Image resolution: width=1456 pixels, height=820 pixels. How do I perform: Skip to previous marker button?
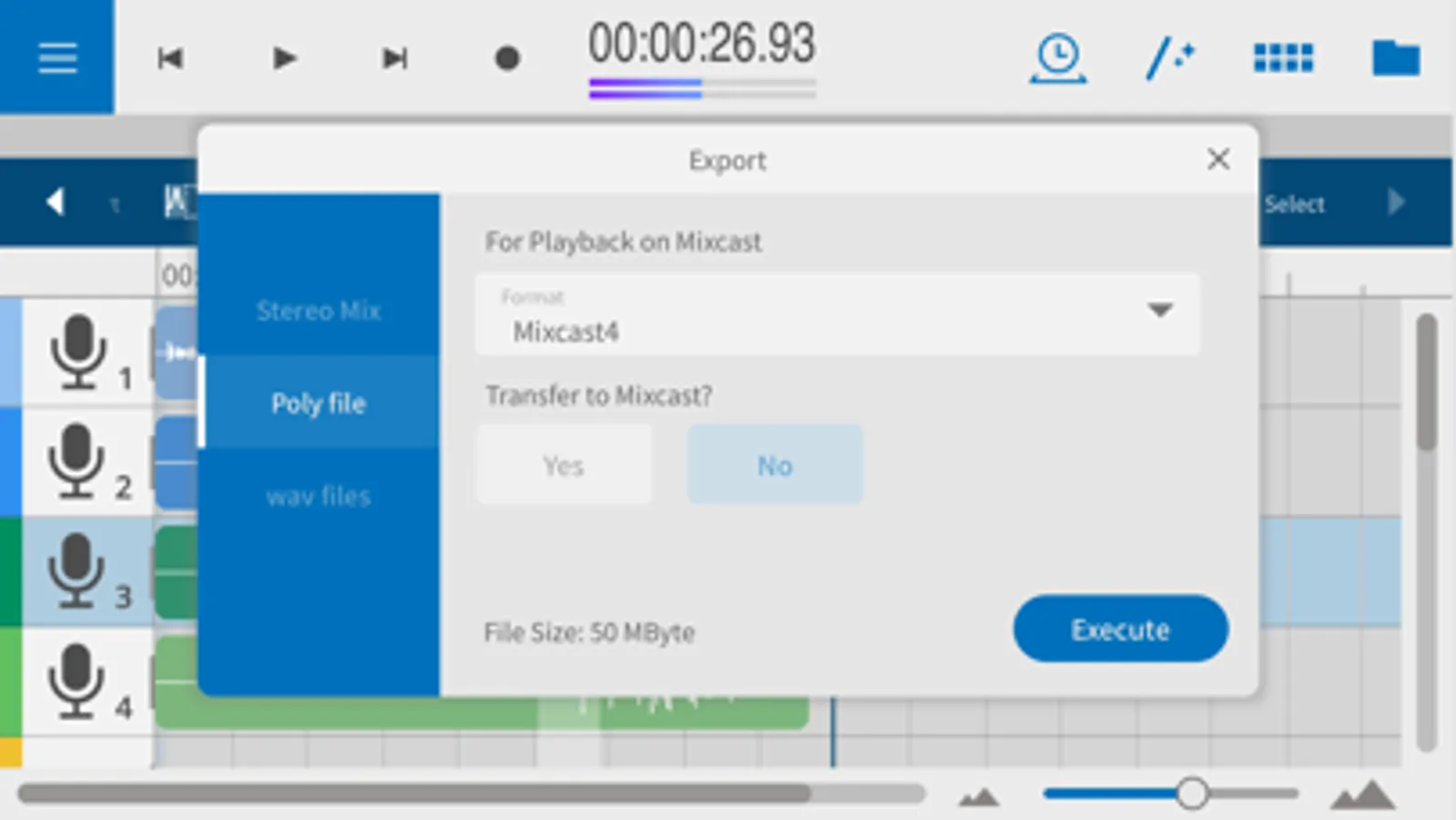coord(170,58)
